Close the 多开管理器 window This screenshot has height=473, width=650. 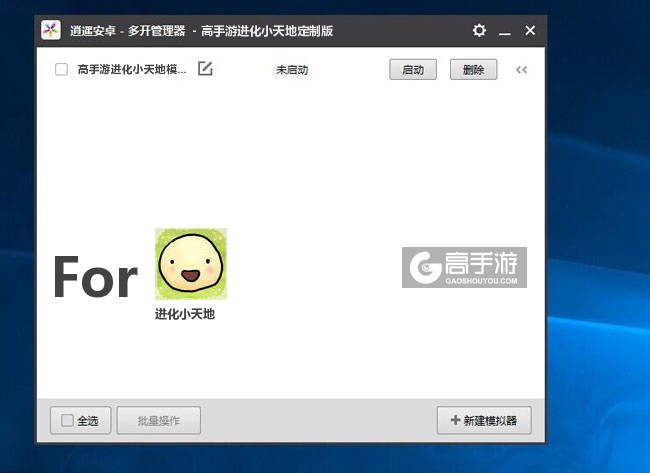click(530, 30)
